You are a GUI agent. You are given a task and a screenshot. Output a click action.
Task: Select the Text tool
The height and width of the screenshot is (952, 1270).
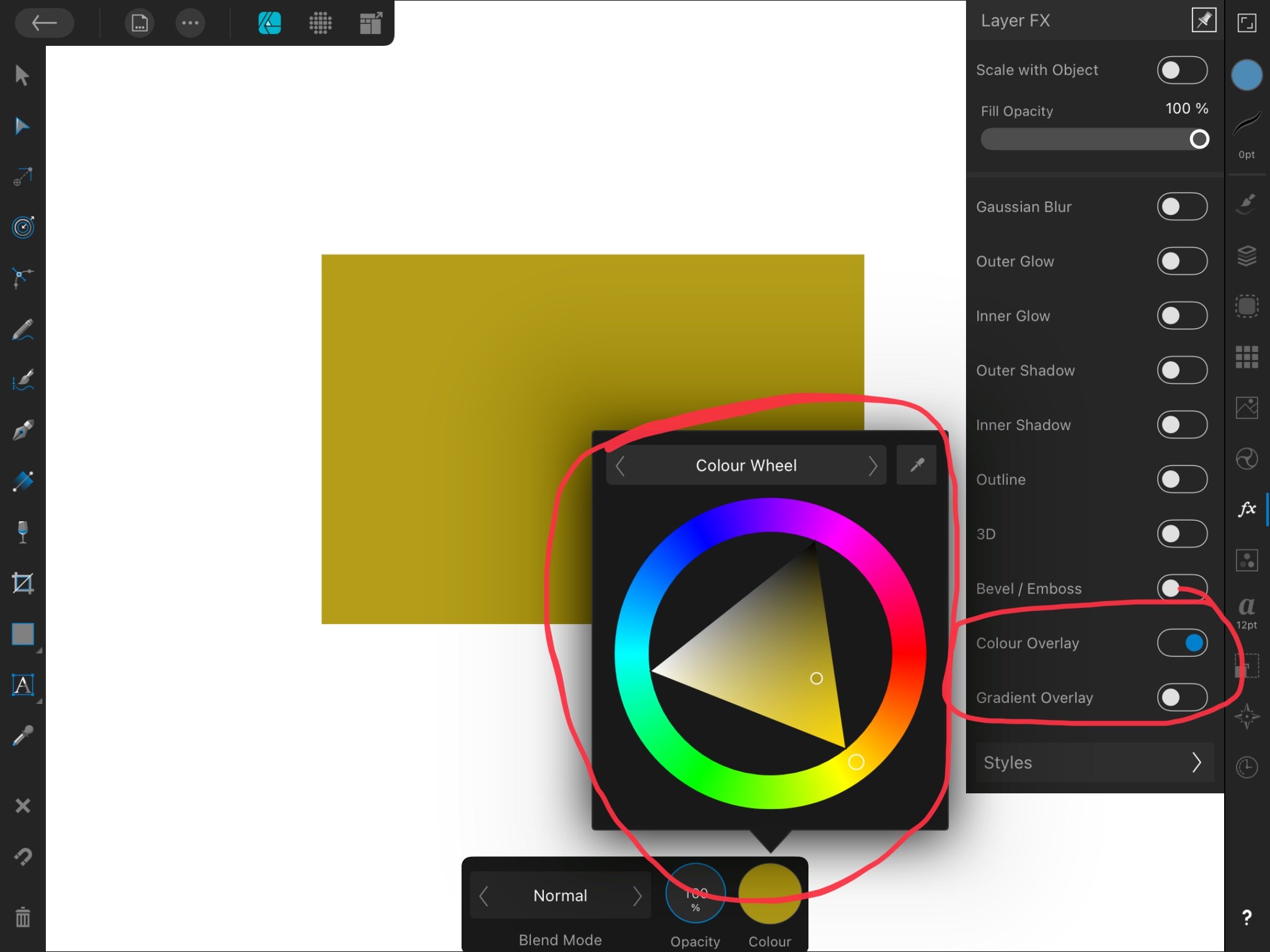tap(24, 686)
